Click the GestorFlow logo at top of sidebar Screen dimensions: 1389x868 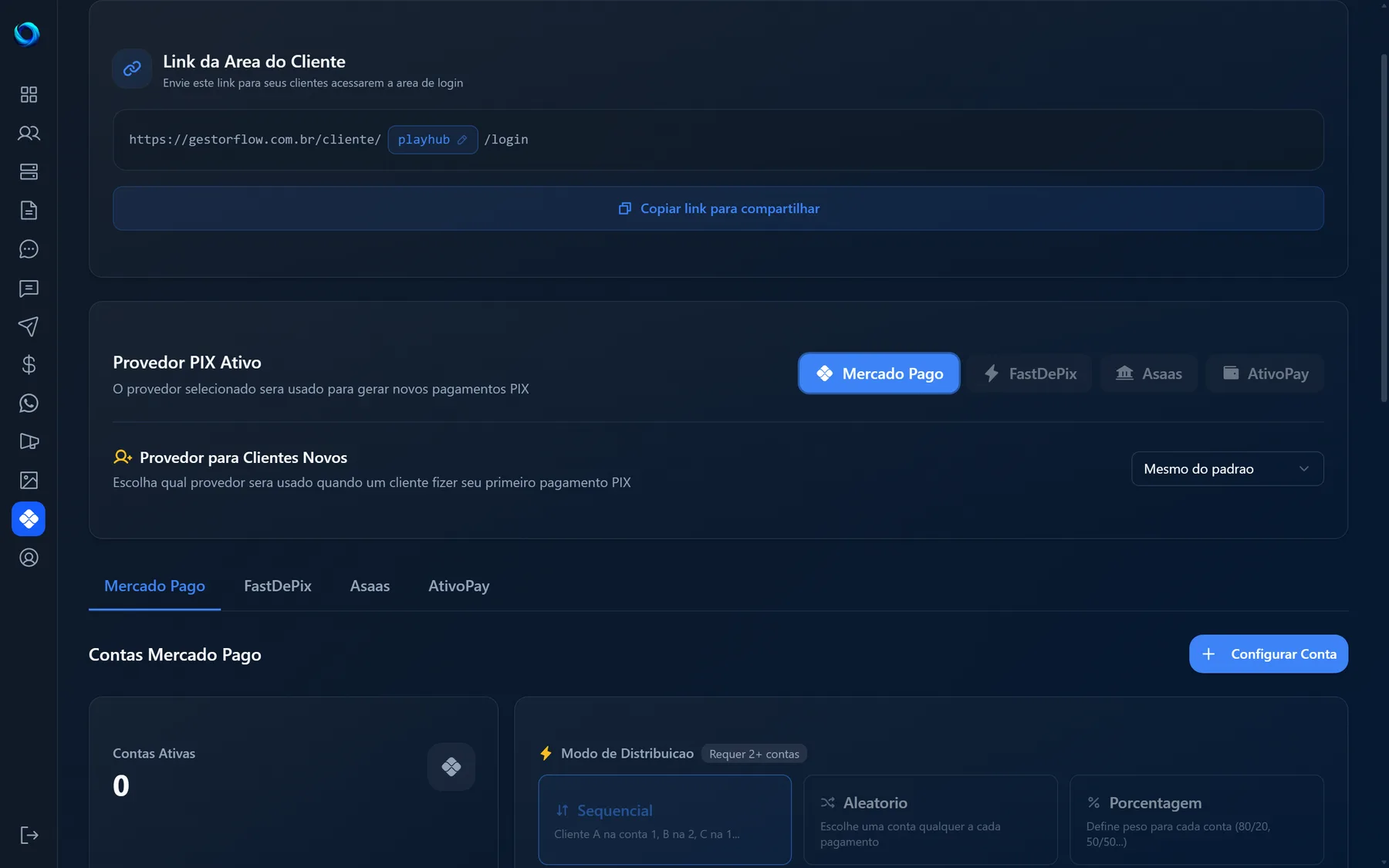[x=27, y=33]
